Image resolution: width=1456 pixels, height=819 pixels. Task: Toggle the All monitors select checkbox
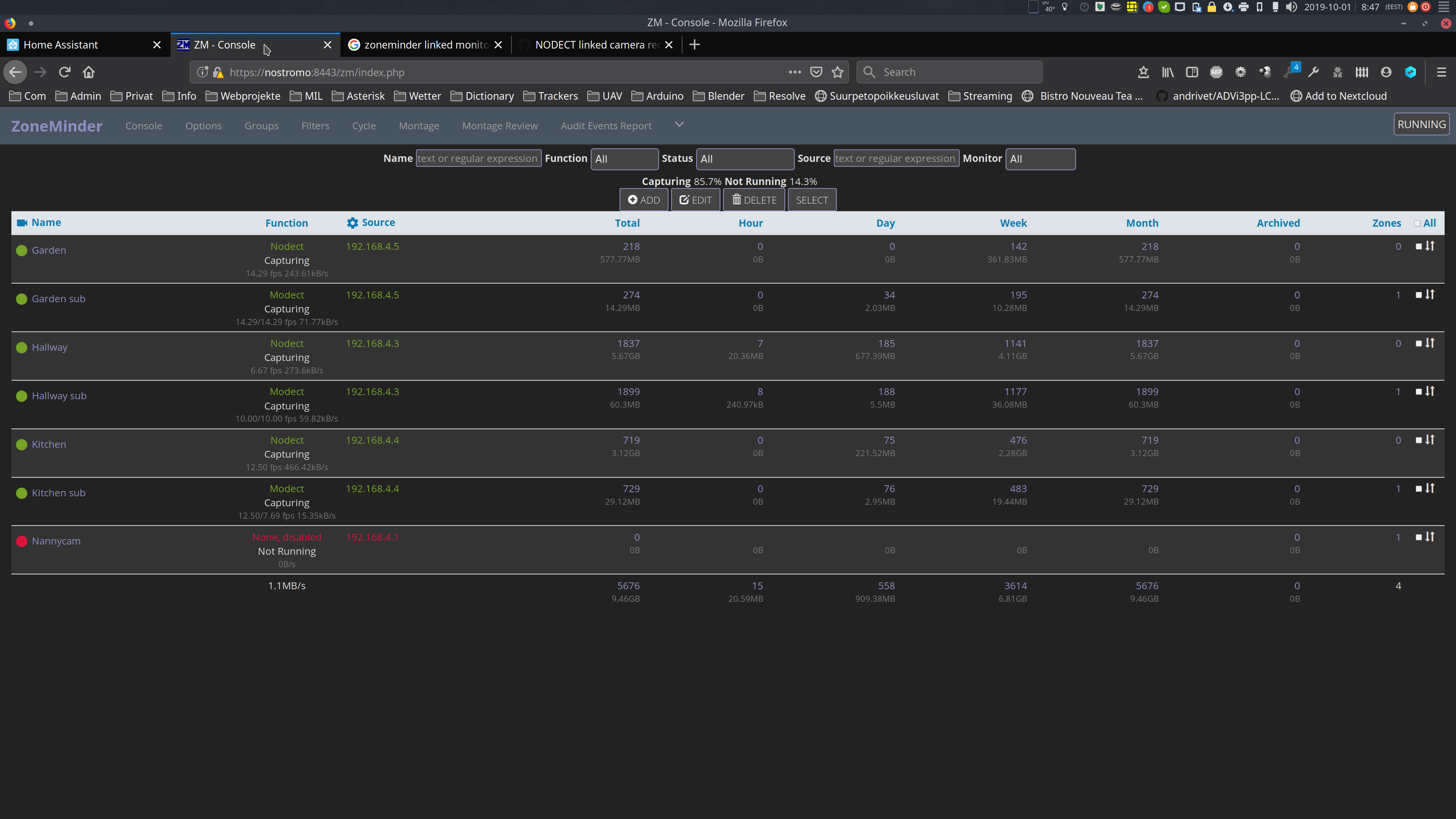coord(1417,223)
